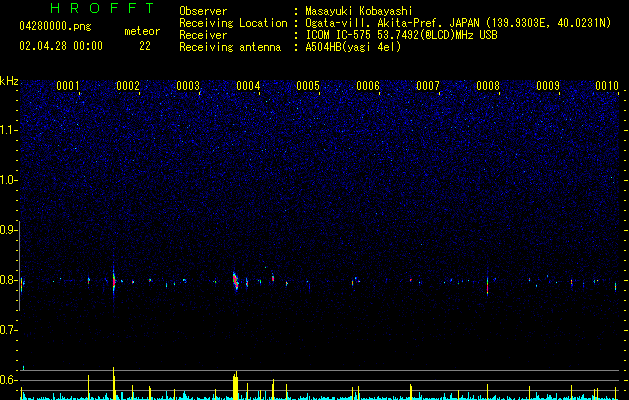The height and width of the screenshot is (400, 629).
Task: Click time marker 0010 on the spectrogram
Action: (x=607, y=86)
